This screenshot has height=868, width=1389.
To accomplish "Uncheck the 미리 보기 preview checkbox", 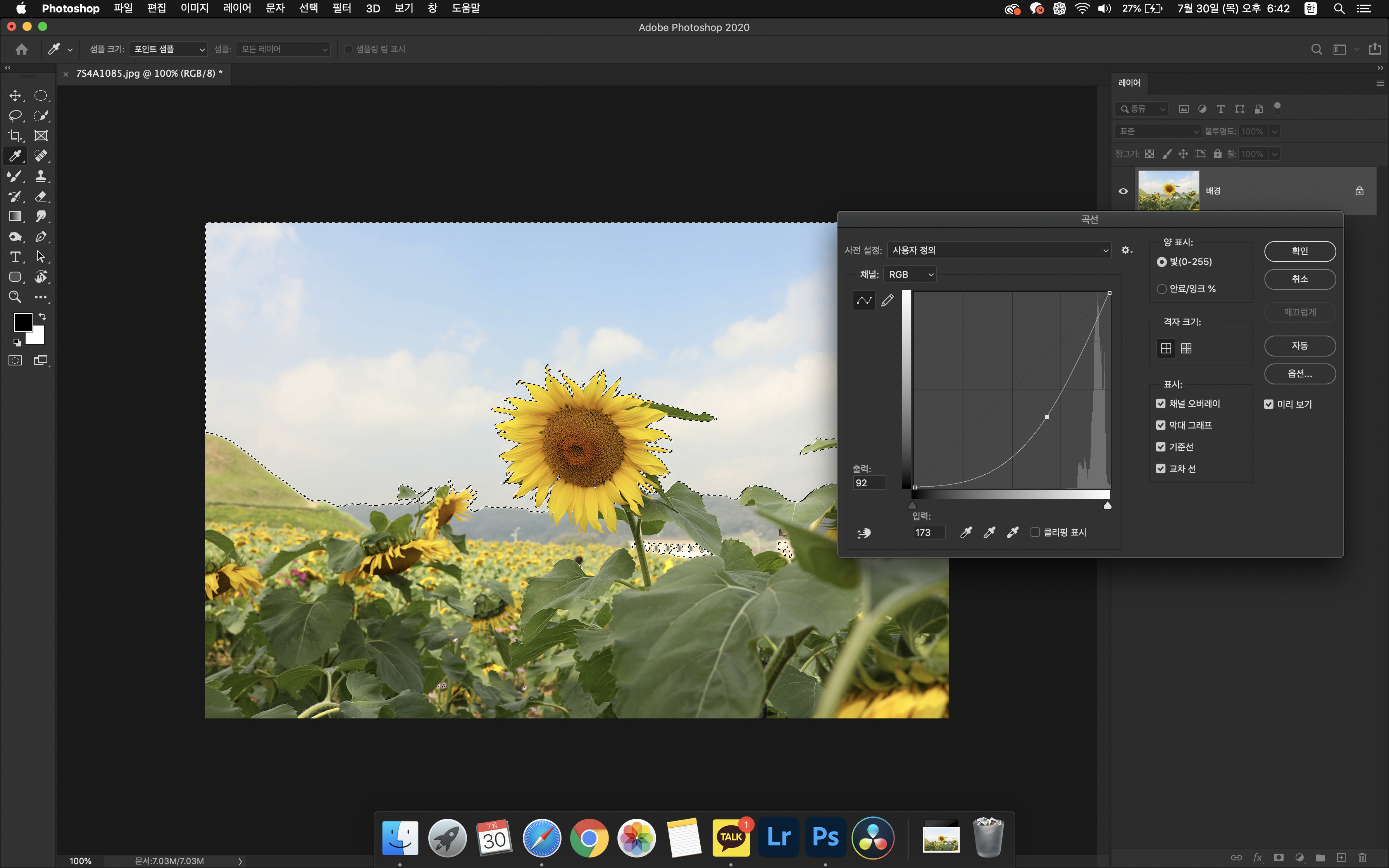I will coord(1269,404).
